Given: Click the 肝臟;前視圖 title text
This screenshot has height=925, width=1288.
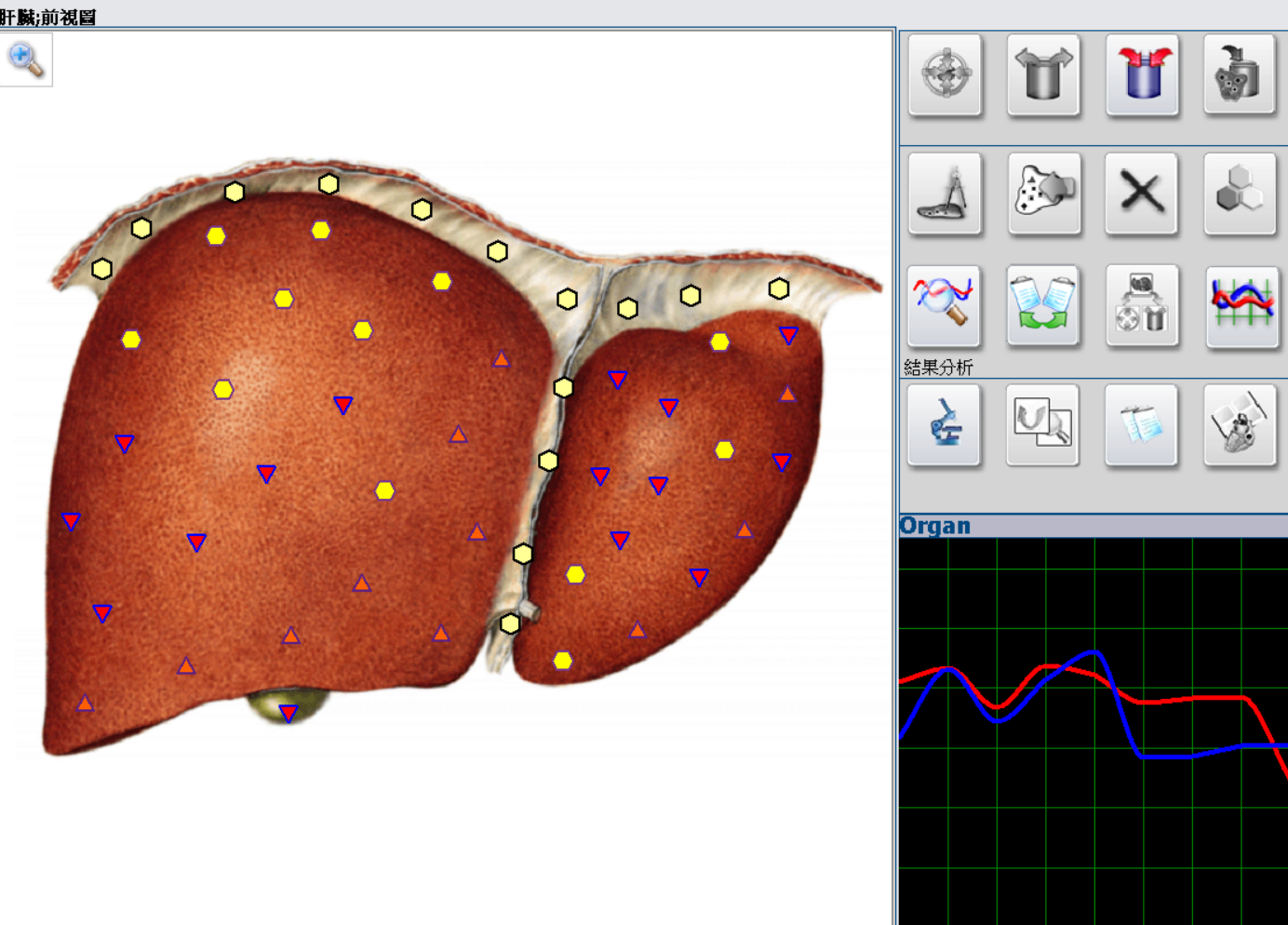Looking at the screenshot, I should coord(48,17).
